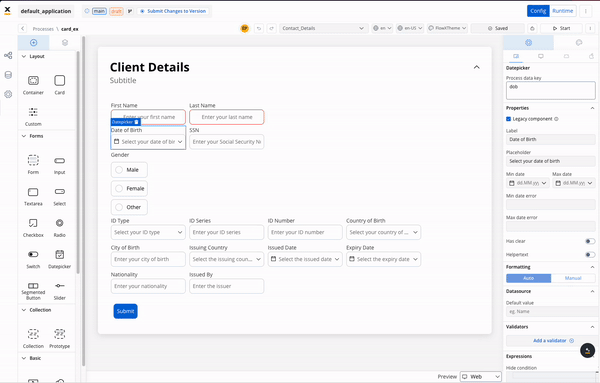
Task: Switch formatting to Auto
Action: pos(528,278)
